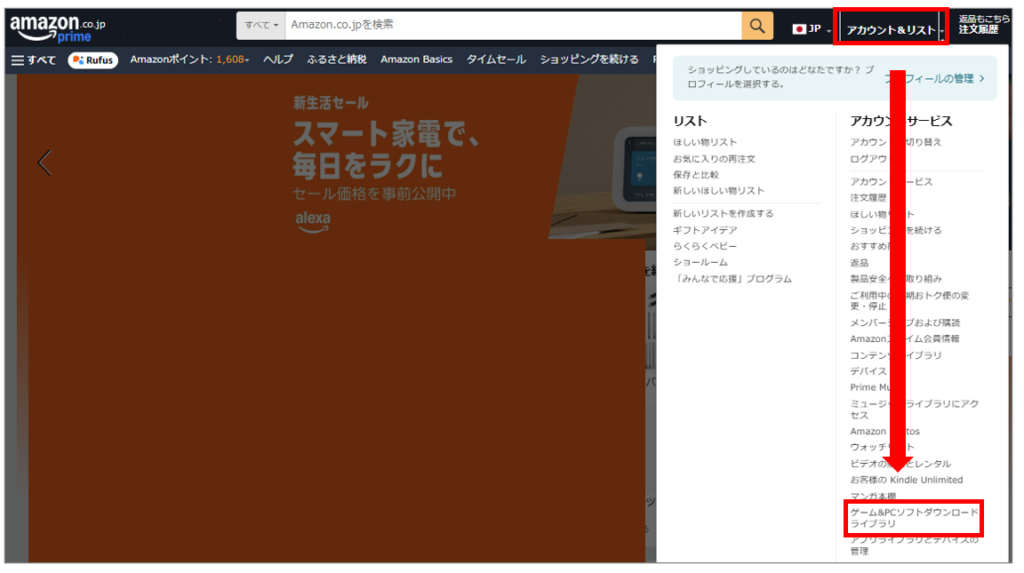Open らくらくベビー
Screen dimensions: 1024x573
[x=705, y=246]
